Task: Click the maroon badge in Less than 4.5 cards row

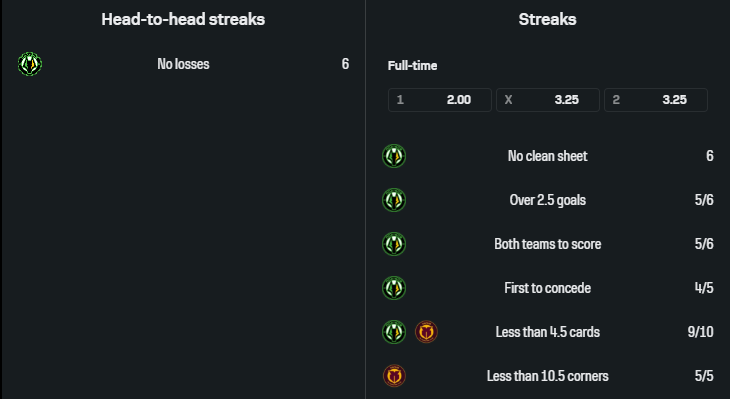Action: 426,332
